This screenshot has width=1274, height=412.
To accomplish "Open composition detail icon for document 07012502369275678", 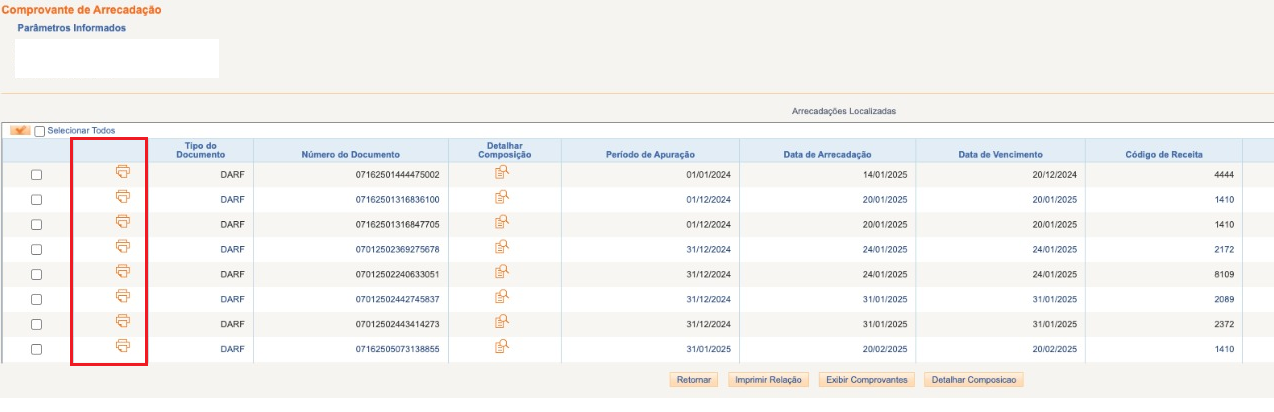I will (502, 247).
